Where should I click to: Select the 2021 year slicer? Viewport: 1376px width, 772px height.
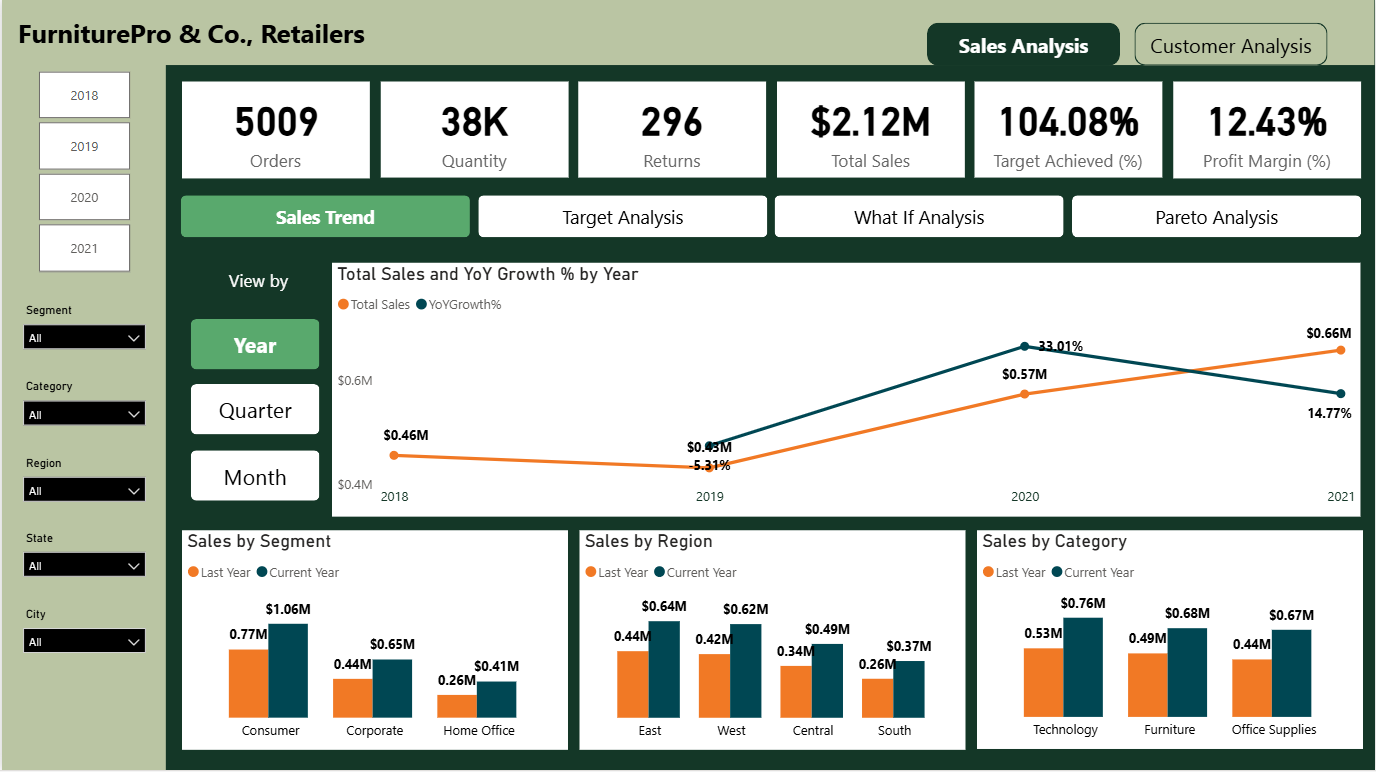coord(84,247)
